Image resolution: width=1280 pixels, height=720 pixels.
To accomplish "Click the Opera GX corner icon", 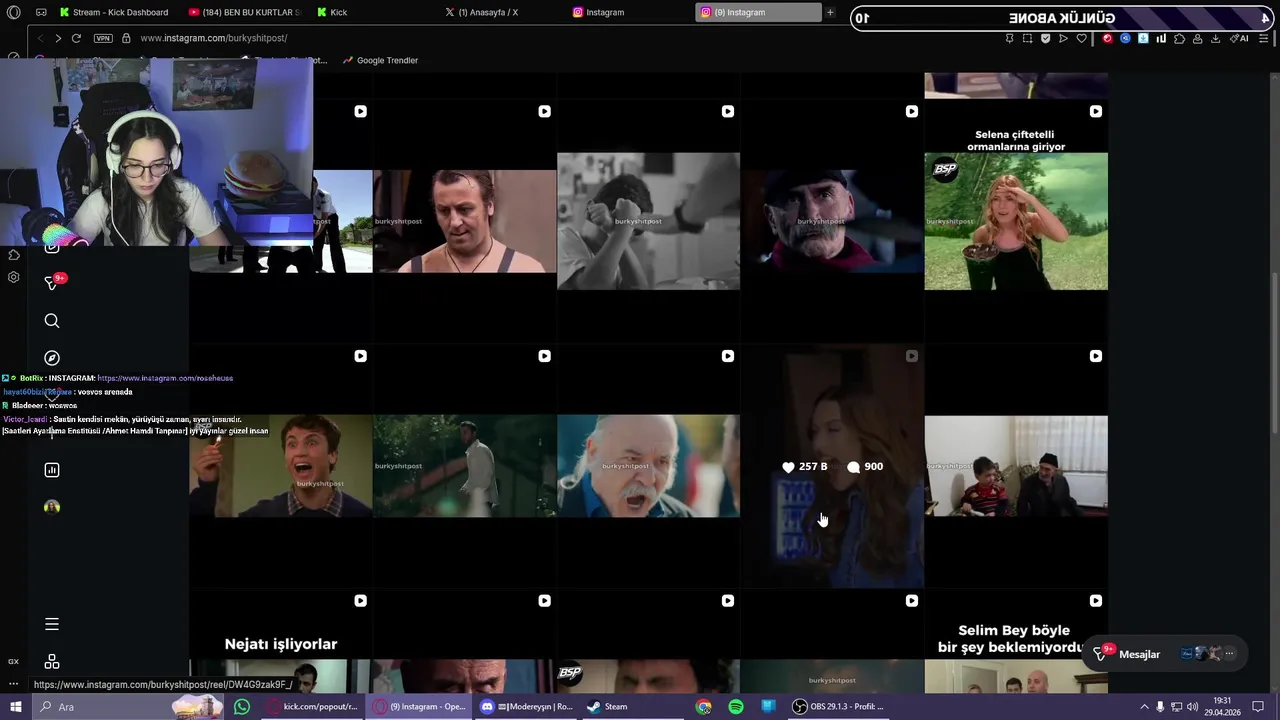I will [13, 661].
